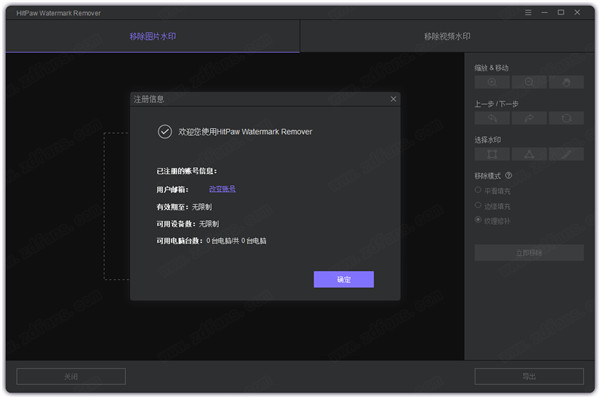Click the redo next step icon
The image size is (600, 398).
coord(529,118)
